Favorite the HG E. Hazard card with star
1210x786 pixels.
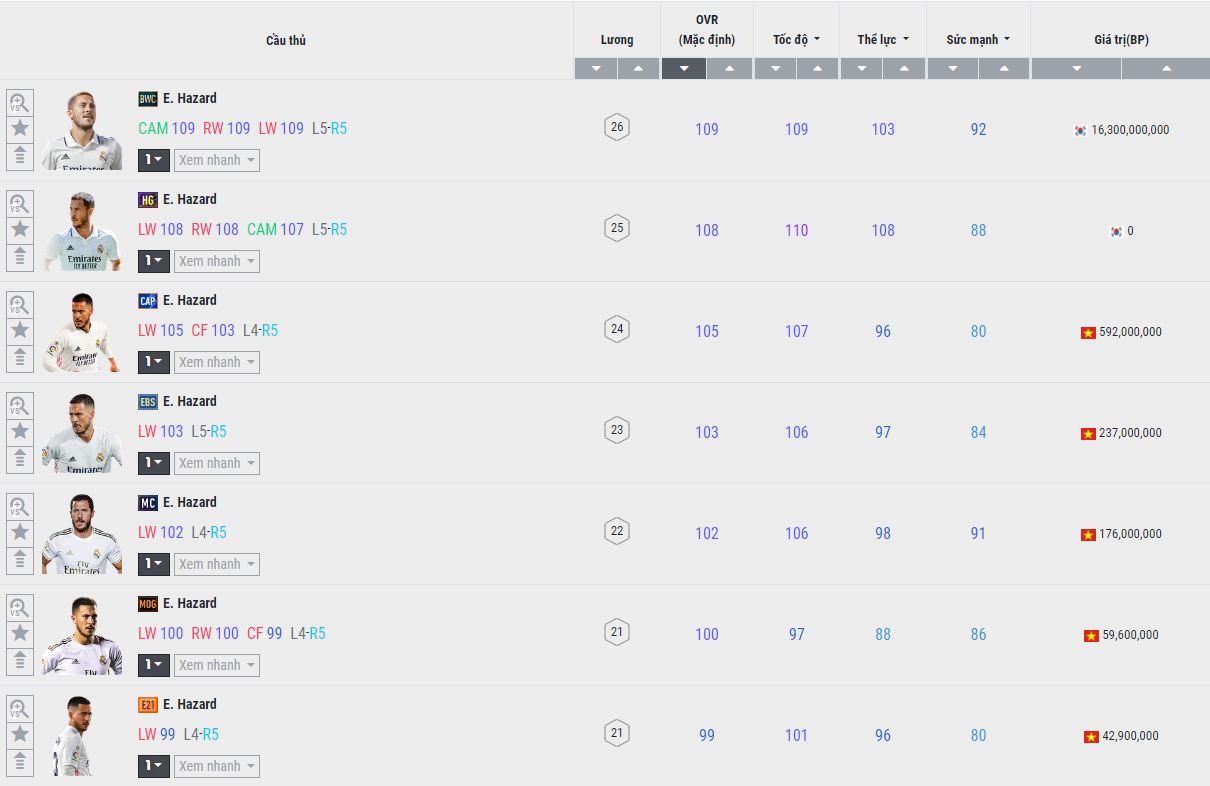coord(20,230)
